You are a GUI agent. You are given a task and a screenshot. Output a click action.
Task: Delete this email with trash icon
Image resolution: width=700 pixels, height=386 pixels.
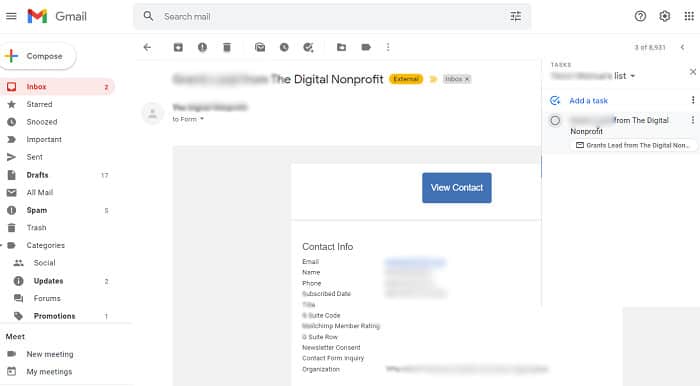tap(227, 47)
